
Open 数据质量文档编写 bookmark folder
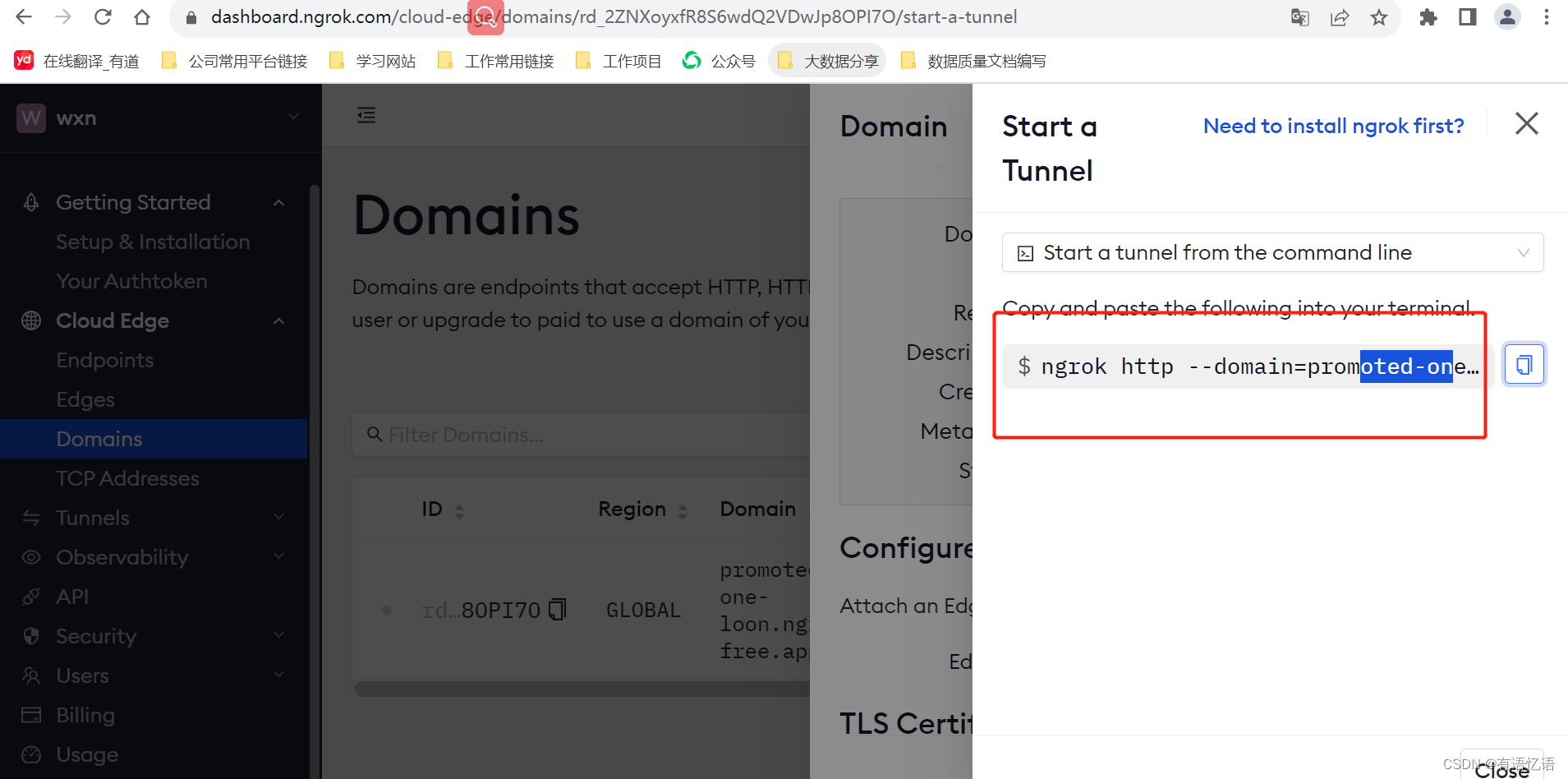(974, 61)
